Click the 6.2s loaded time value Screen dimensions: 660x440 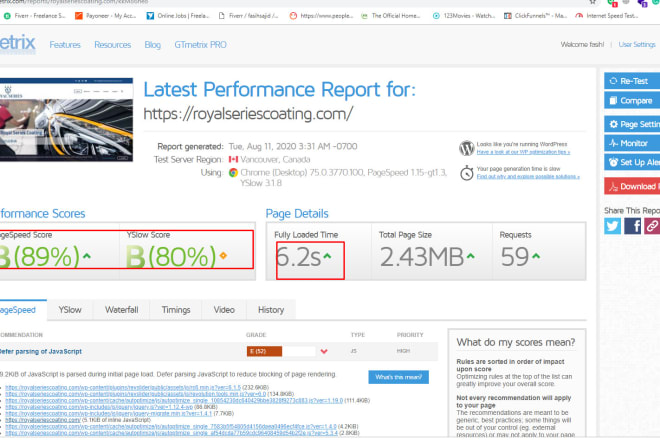point(298,256)
